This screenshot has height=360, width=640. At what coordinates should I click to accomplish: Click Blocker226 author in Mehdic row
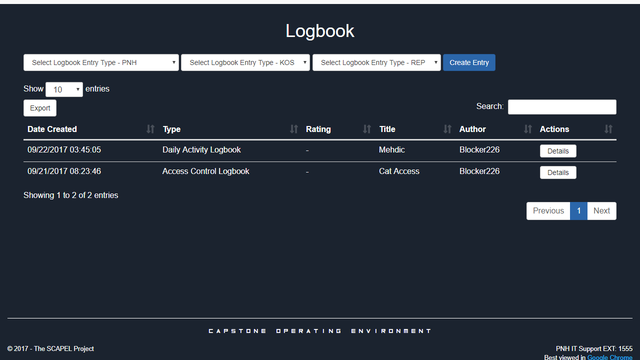tap(479, 150)
